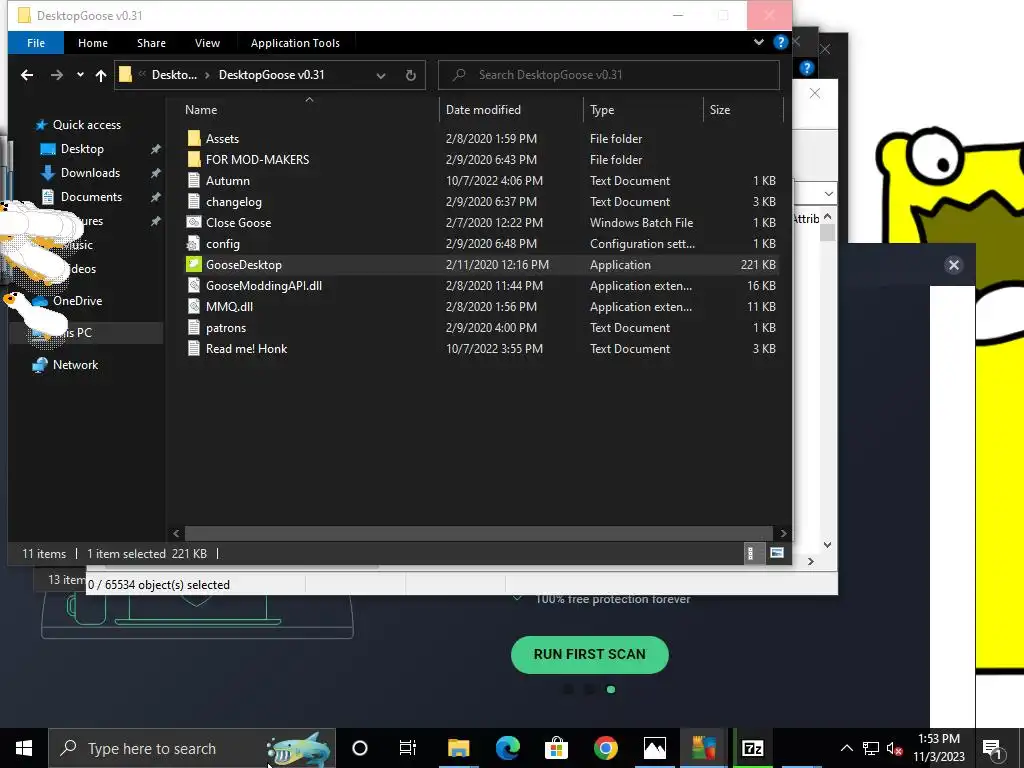
Task: Unpin Desktop using its pin icon
Action: pos(155,149)
